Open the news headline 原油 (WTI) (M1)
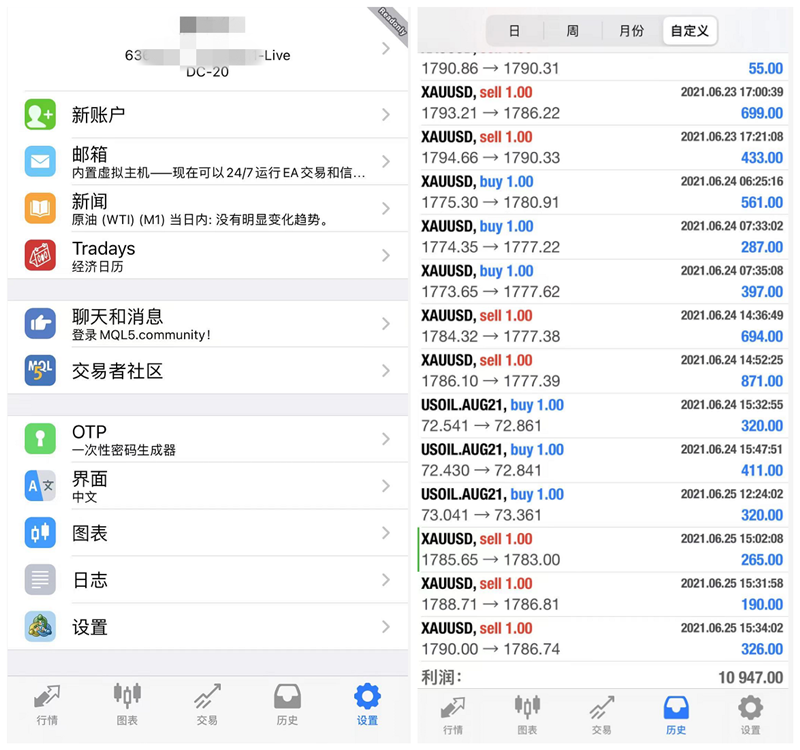 [200, 220]
